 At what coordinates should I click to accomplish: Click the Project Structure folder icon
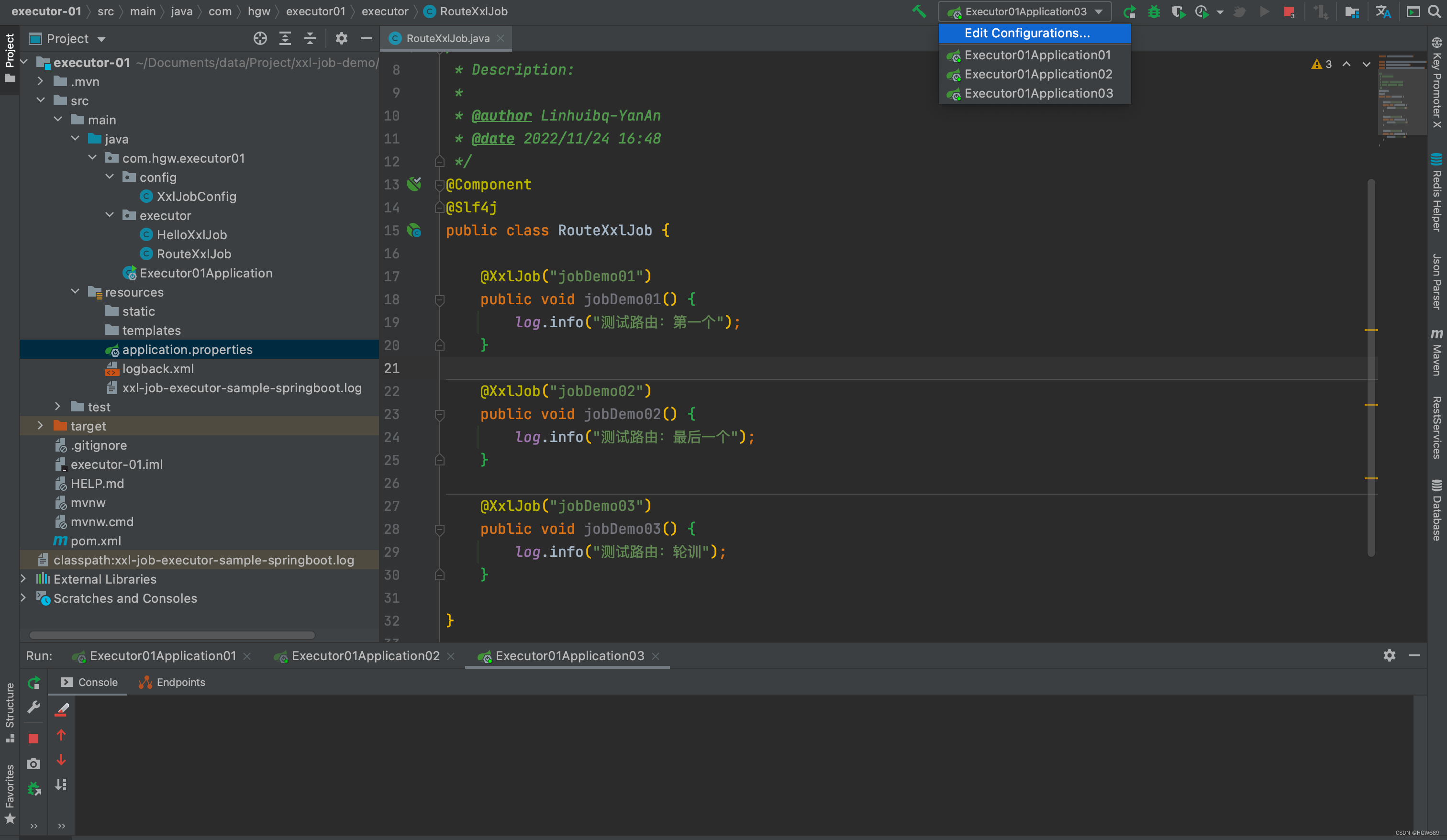point(1352,11)
